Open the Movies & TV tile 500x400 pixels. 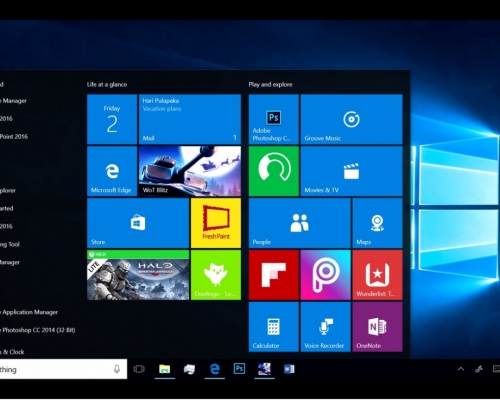coord(351,171)
